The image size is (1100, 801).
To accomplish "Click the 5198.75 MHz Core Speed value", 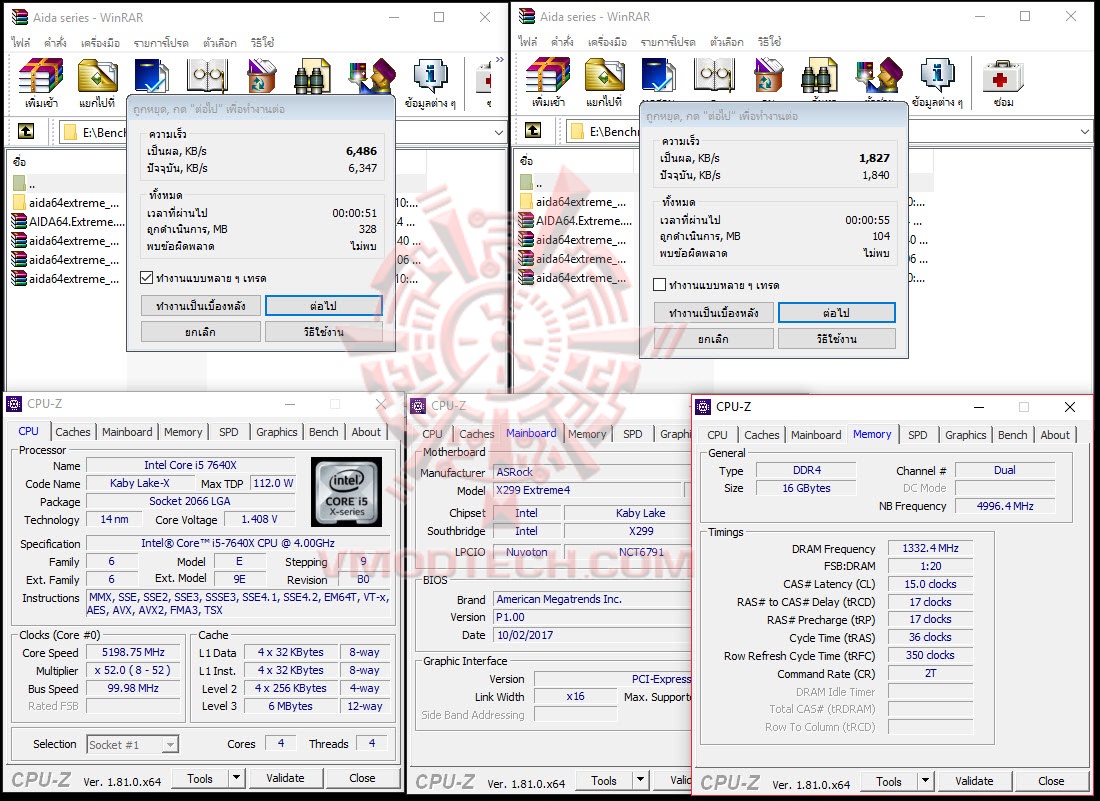I will click(x=133, y=652).
